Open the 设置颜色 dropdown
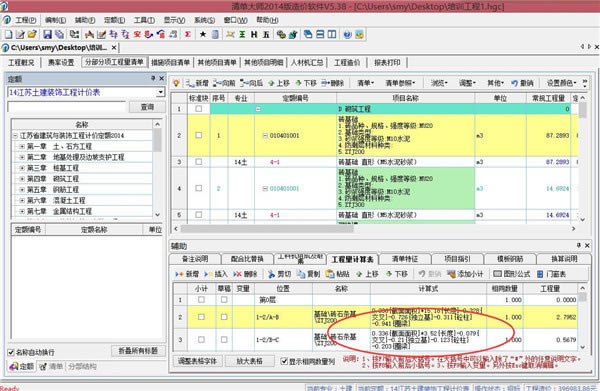This screenshot has width=600, height=391. tap(561, 83)
